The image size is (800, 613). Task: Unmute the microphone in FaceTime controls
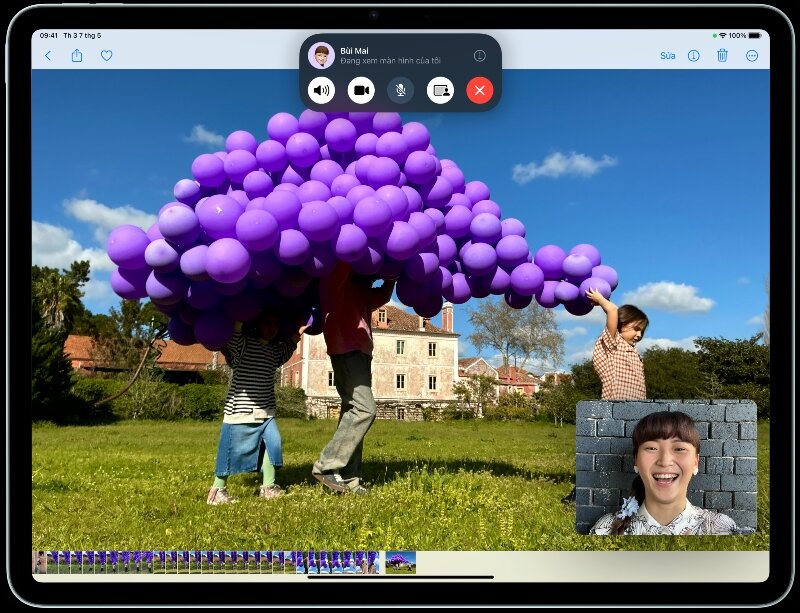pos(400,90)
